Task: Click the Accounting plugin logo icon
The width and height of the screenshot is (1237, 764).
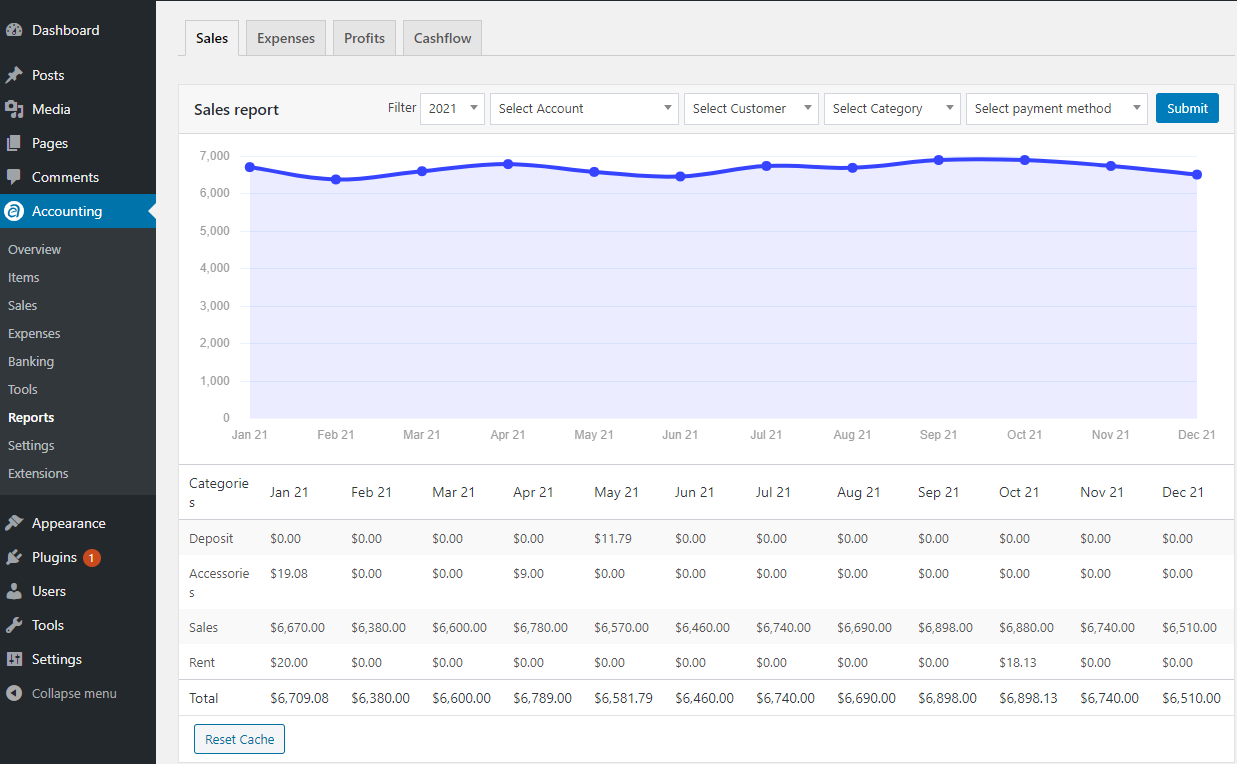Action: point(14,211)
